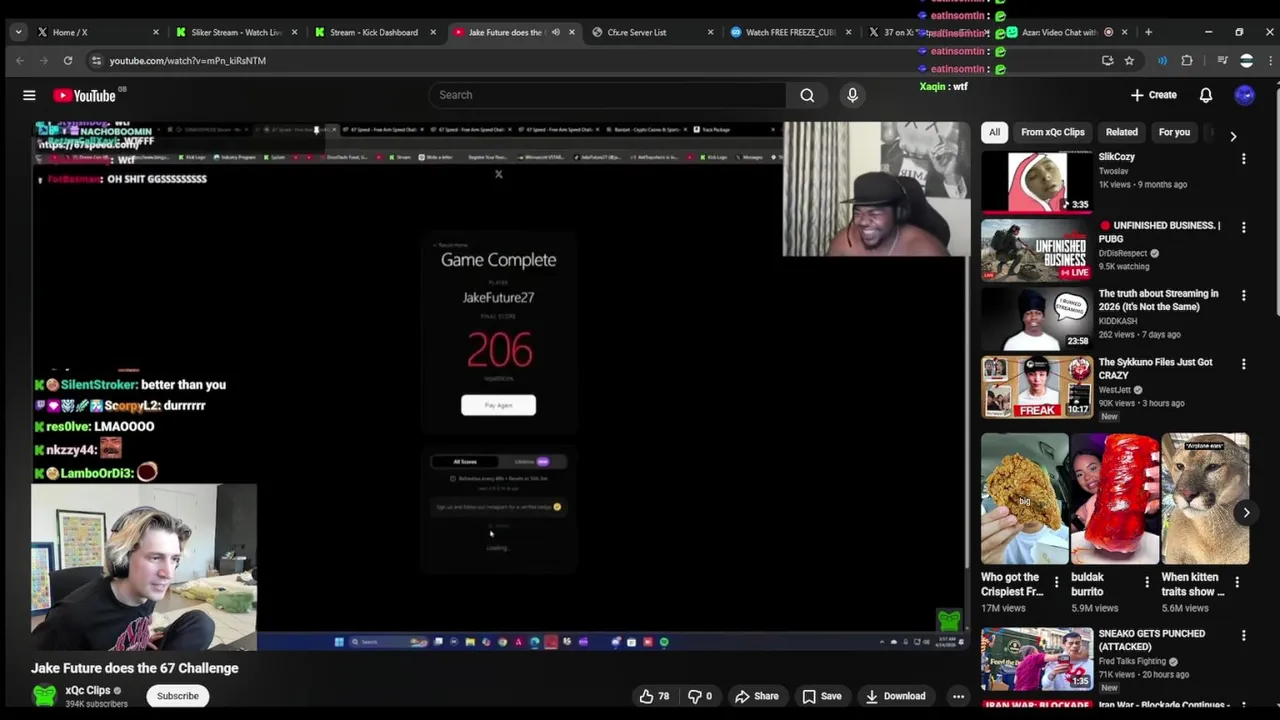The height and width of the screenshot is (720, 1280).
Task: Close the Stream - Kick Dashboard tab
Action: (x=432, y=32)
